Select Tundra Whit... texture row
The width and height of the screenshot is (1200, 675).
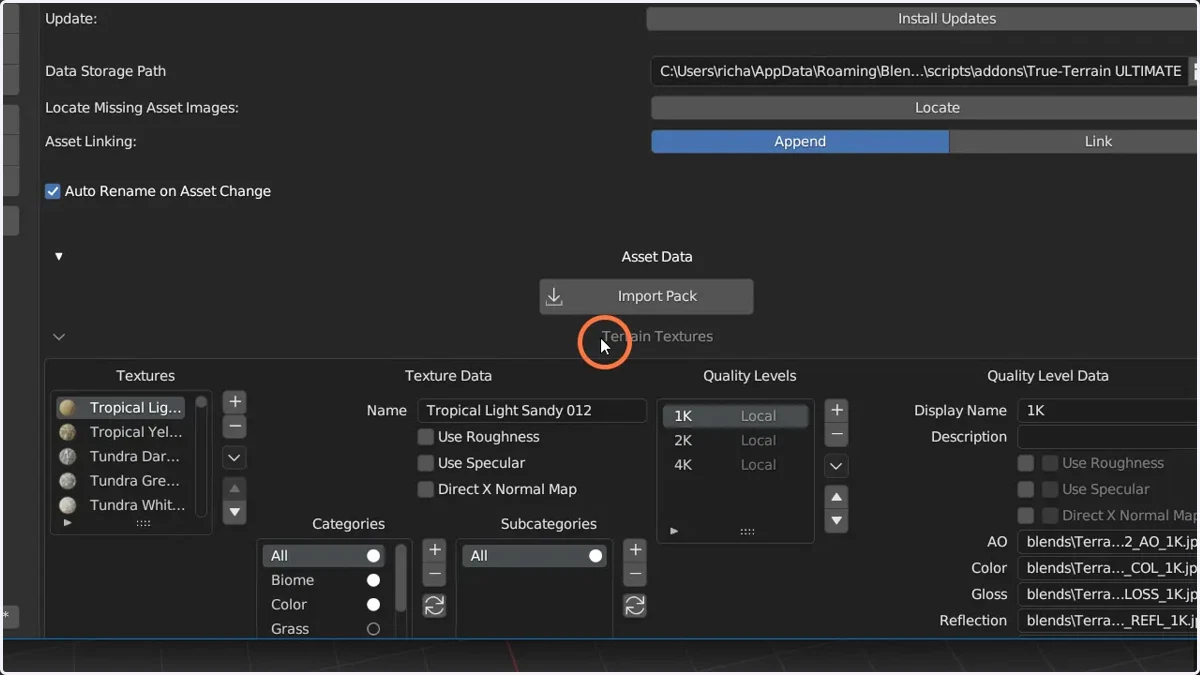[121, 505]
